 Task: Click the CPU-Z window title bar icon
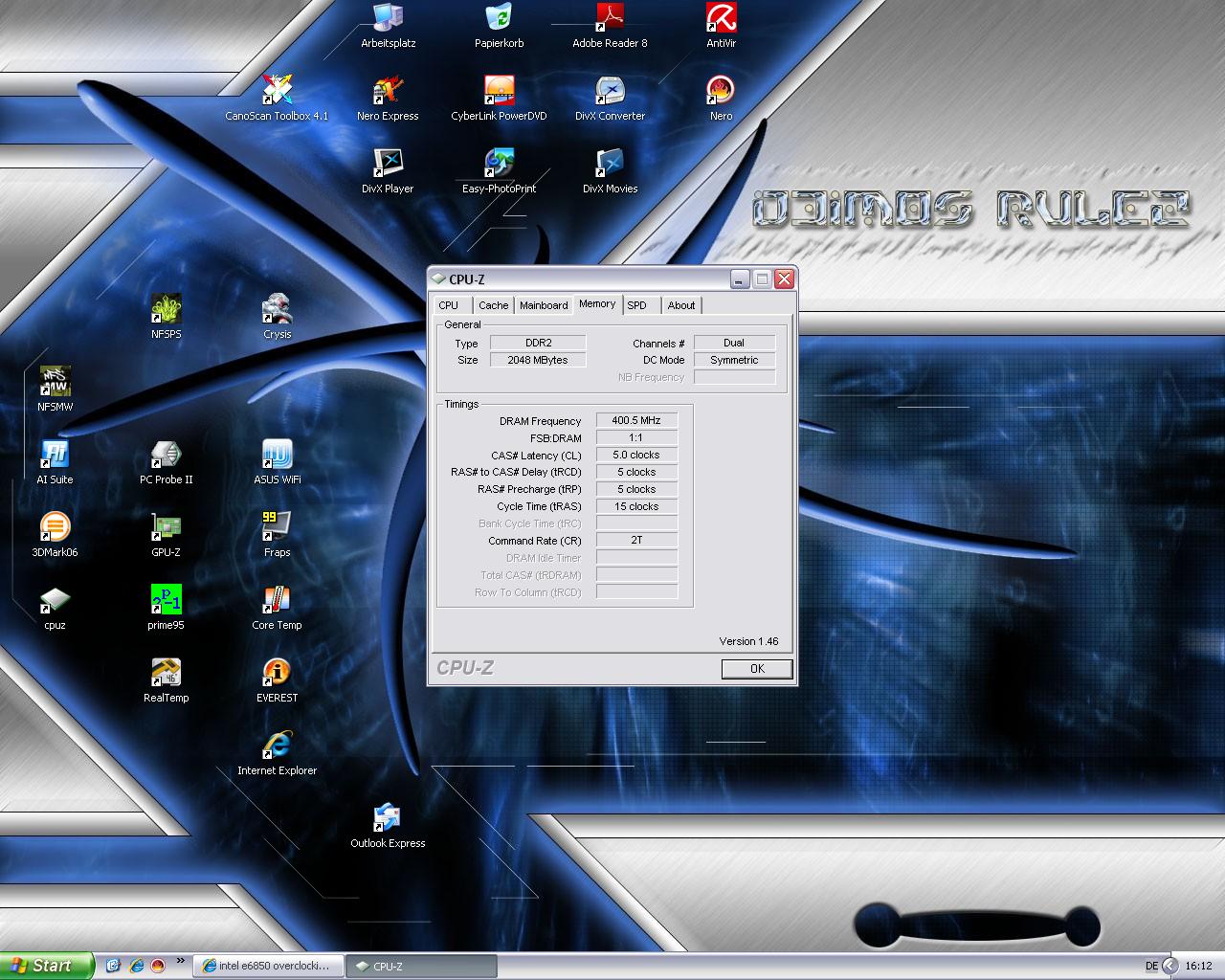click(x=439, y=278)
